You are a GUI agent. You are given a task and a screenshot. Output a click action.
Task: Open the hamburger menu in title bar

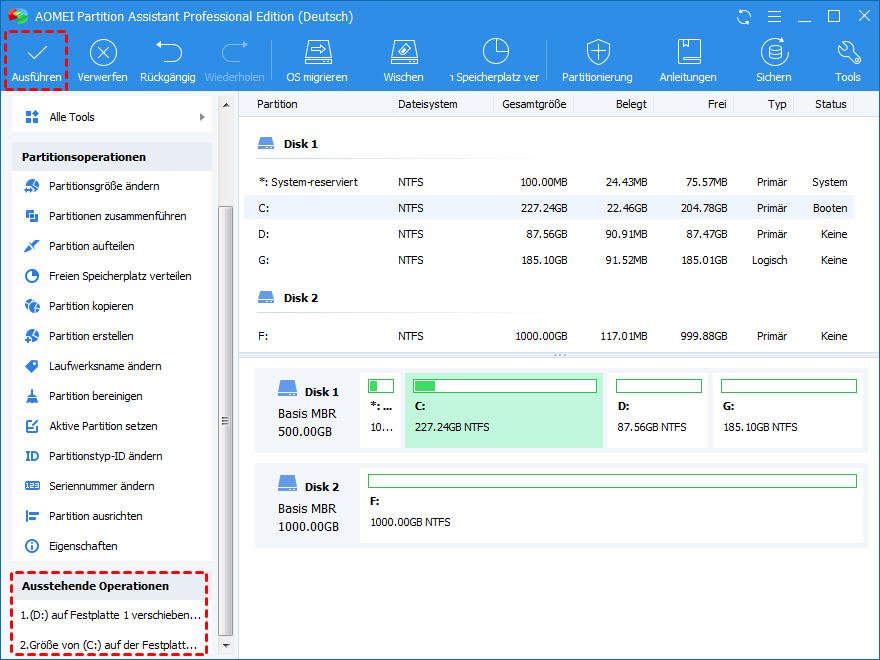coord(774,17)
